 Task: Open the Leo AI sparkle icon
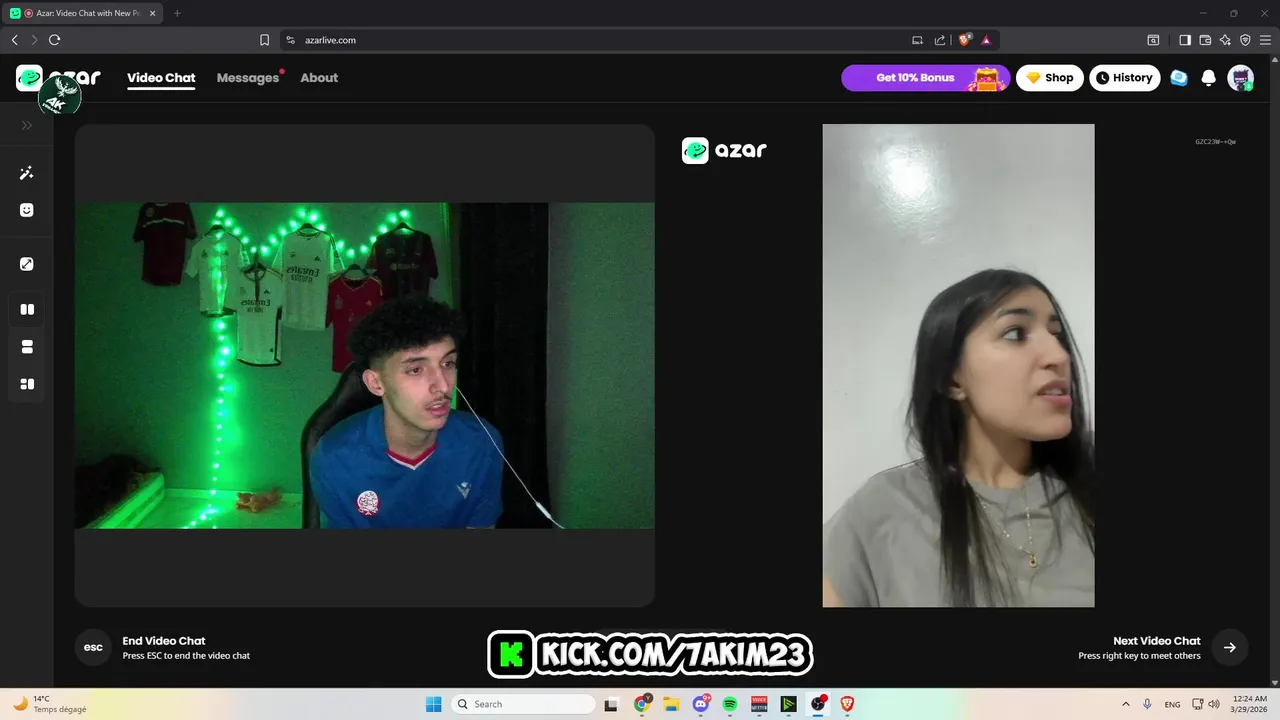1225,40
